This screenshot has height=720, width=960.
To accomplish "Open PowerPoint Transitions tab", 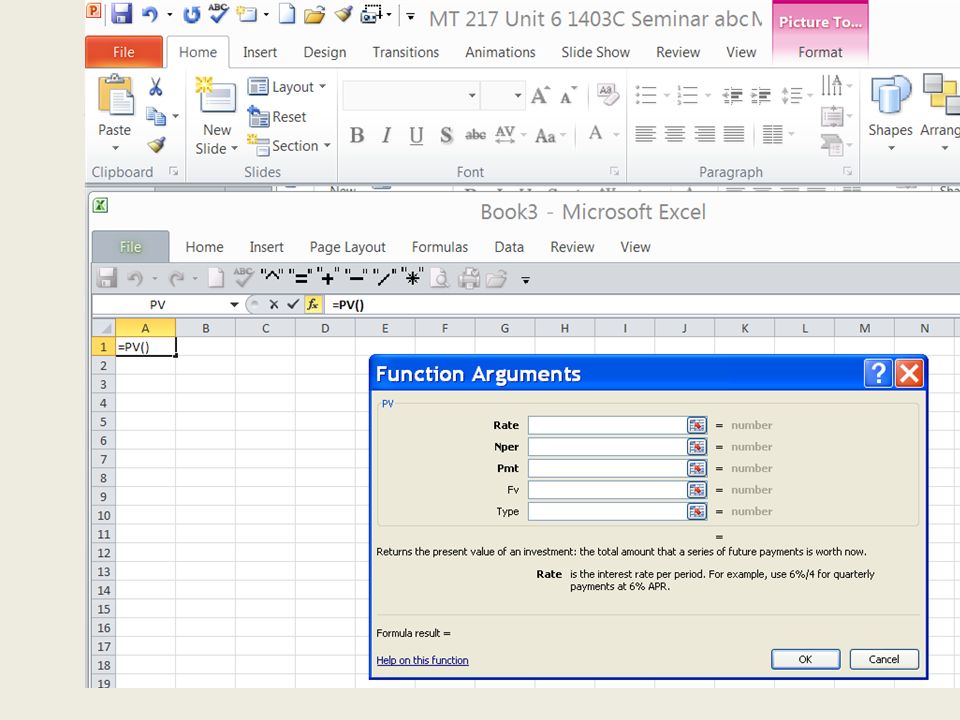I will 405,53.
